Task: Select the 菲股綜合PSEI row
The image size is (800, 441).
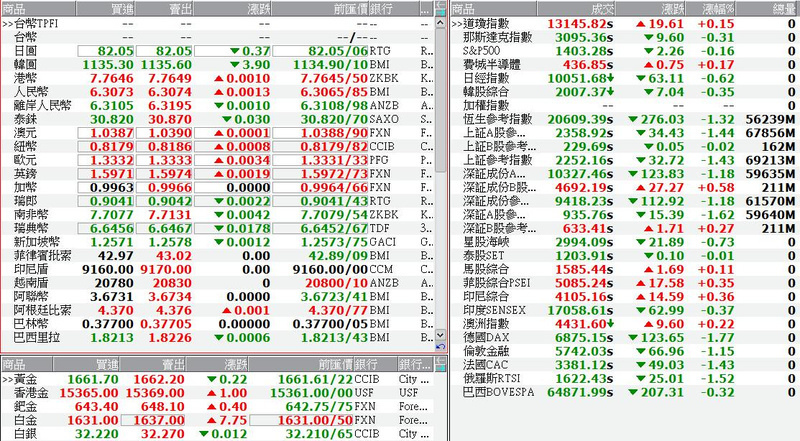Action: coord(625,283)
